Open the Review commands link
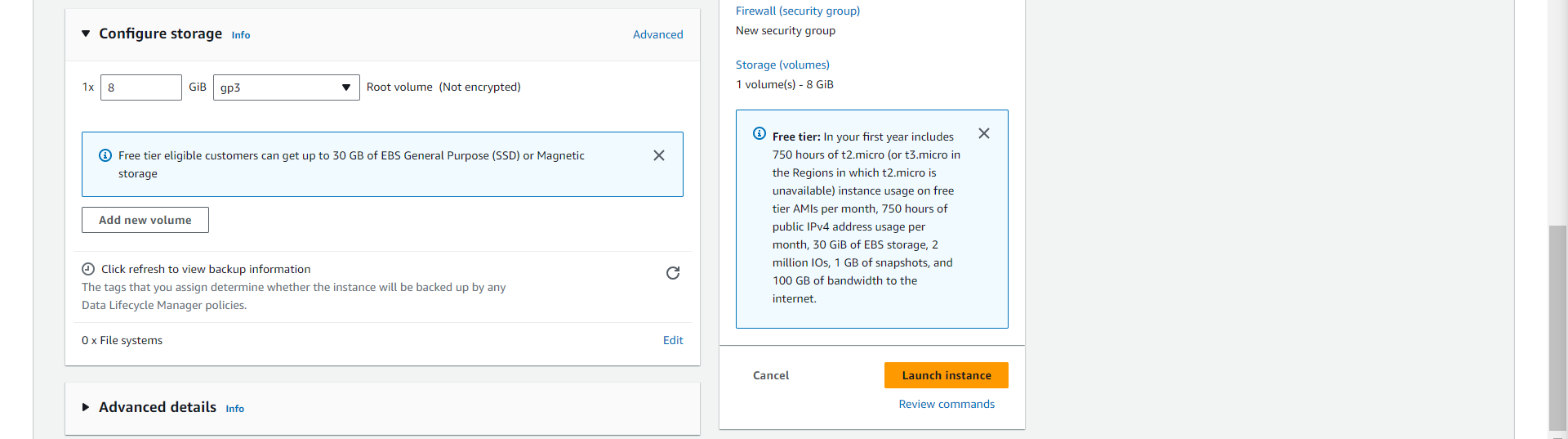 pyautogui.click(x=947, y=404)
